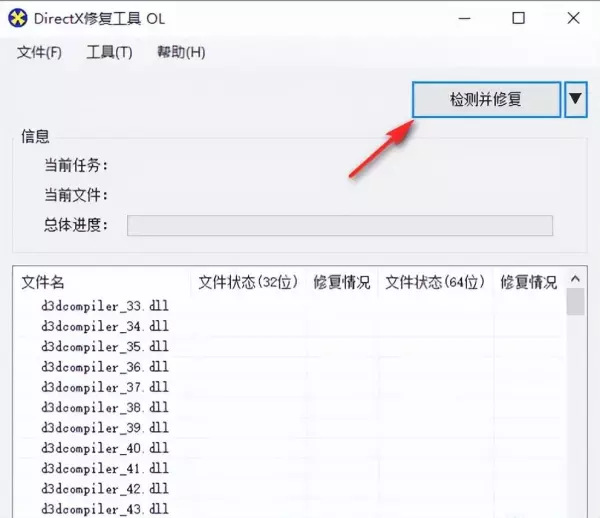
Task: Maximize the DirectX repair tool window
Action: click(x=518, y=18)
